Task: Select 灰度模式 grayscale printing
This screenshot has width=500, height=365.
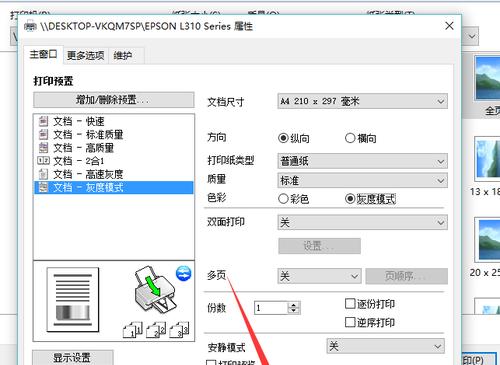Action: 350,199
